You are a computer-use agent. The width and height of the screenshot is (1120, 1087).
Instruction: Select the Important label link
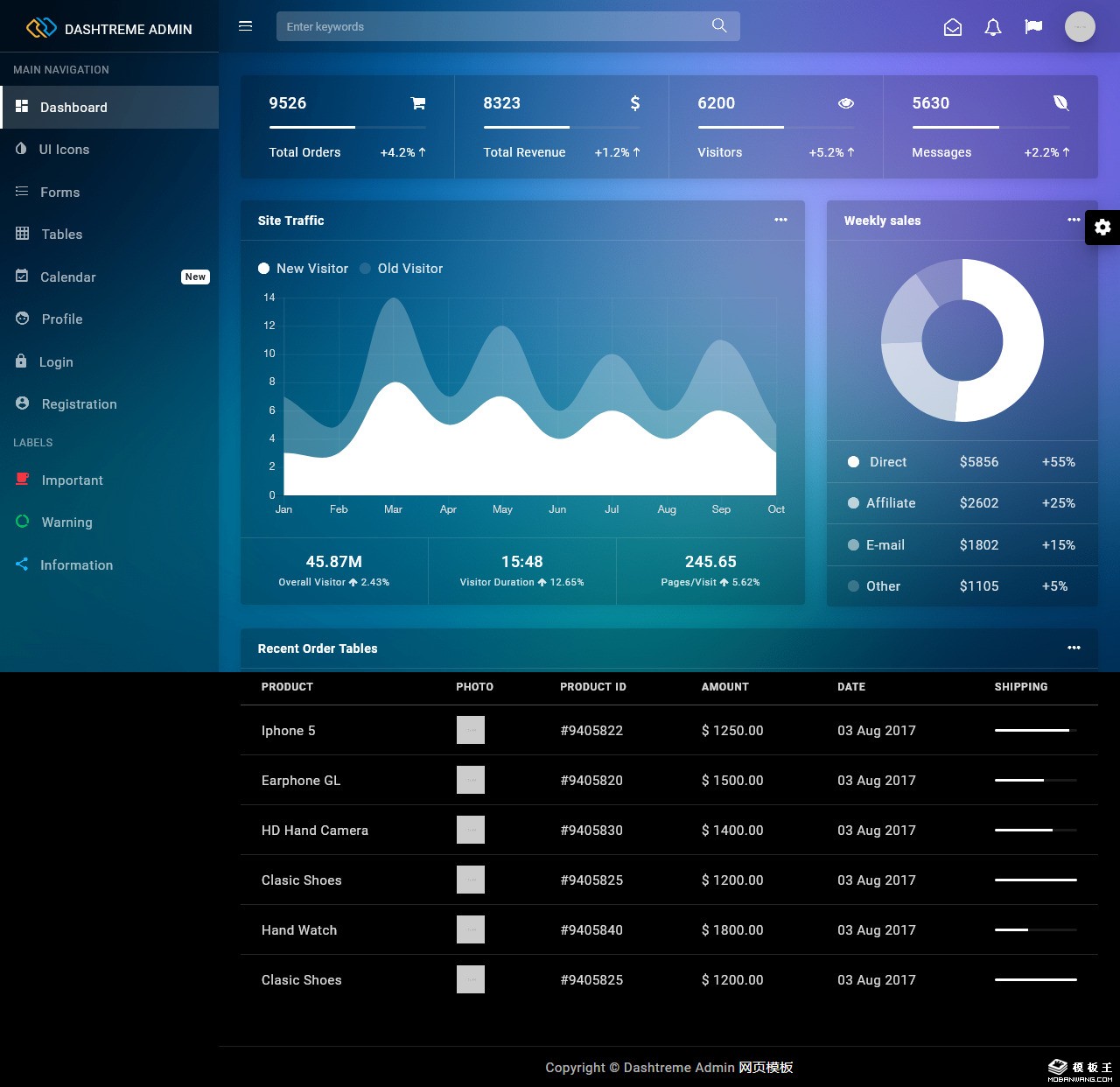(x=72, y=480)
